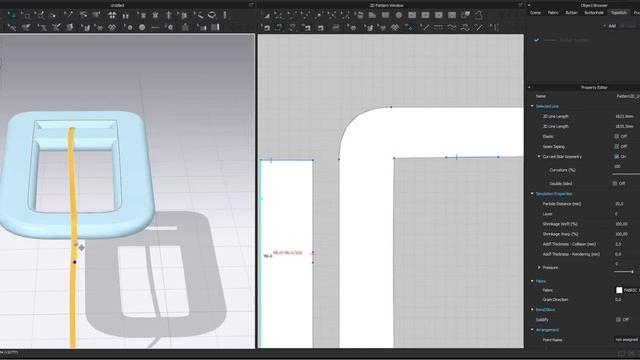
Task: Open the Point Name dropdown
Action: 627,340
